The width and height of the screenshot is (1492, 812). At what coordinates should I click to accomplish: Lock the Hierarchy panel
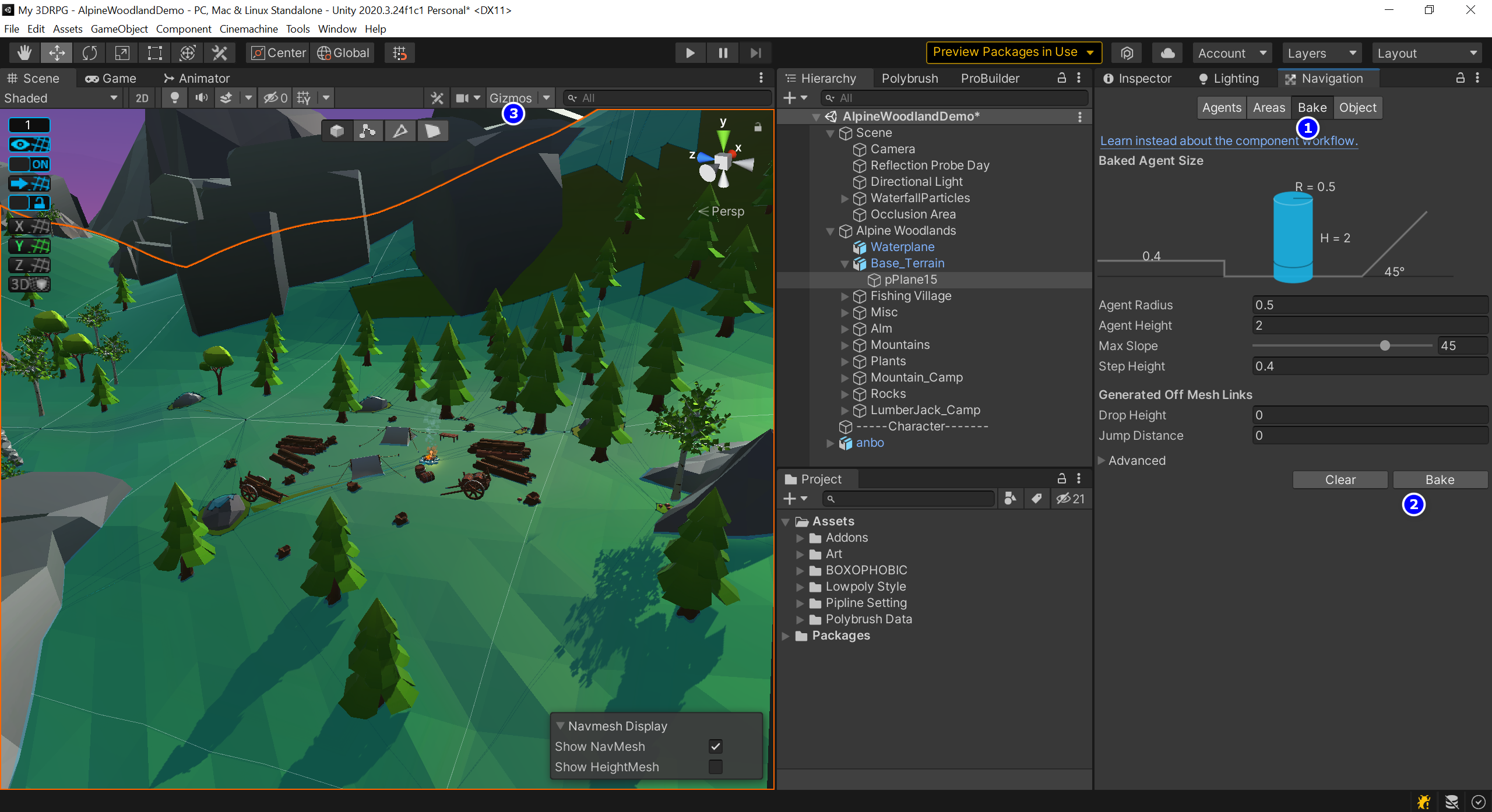(1062, 78)
